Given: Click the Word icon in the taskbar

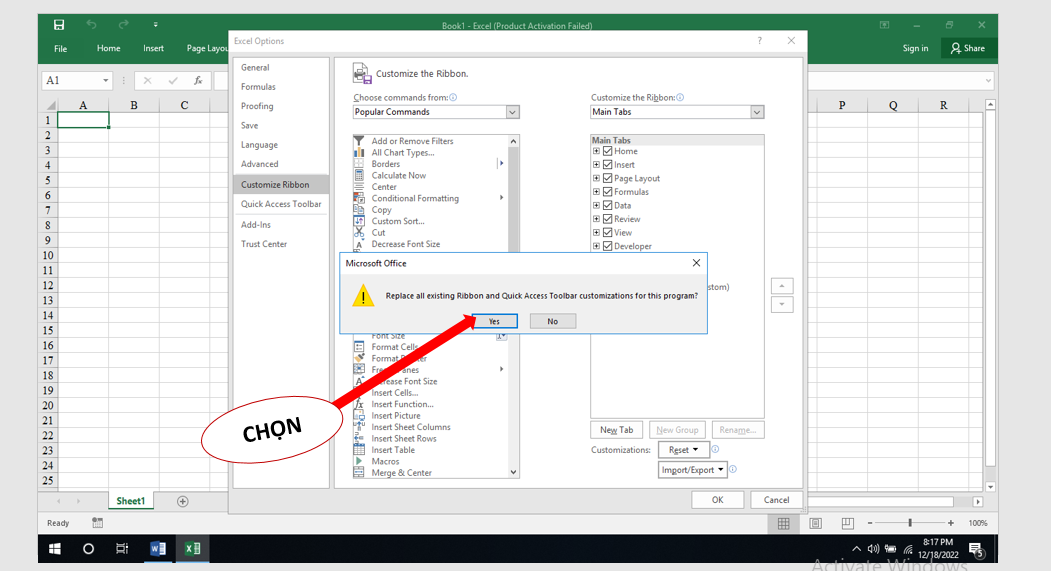Looking at the screenshot, I should [157, 548].
